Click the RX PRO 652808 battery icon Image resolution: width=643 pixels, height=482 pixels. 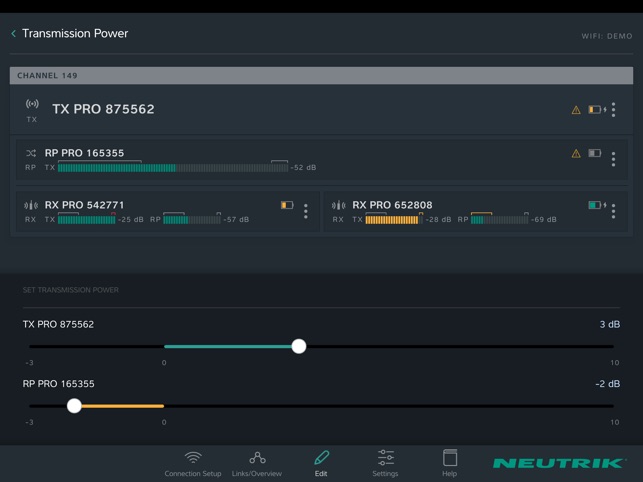(597, 205)
